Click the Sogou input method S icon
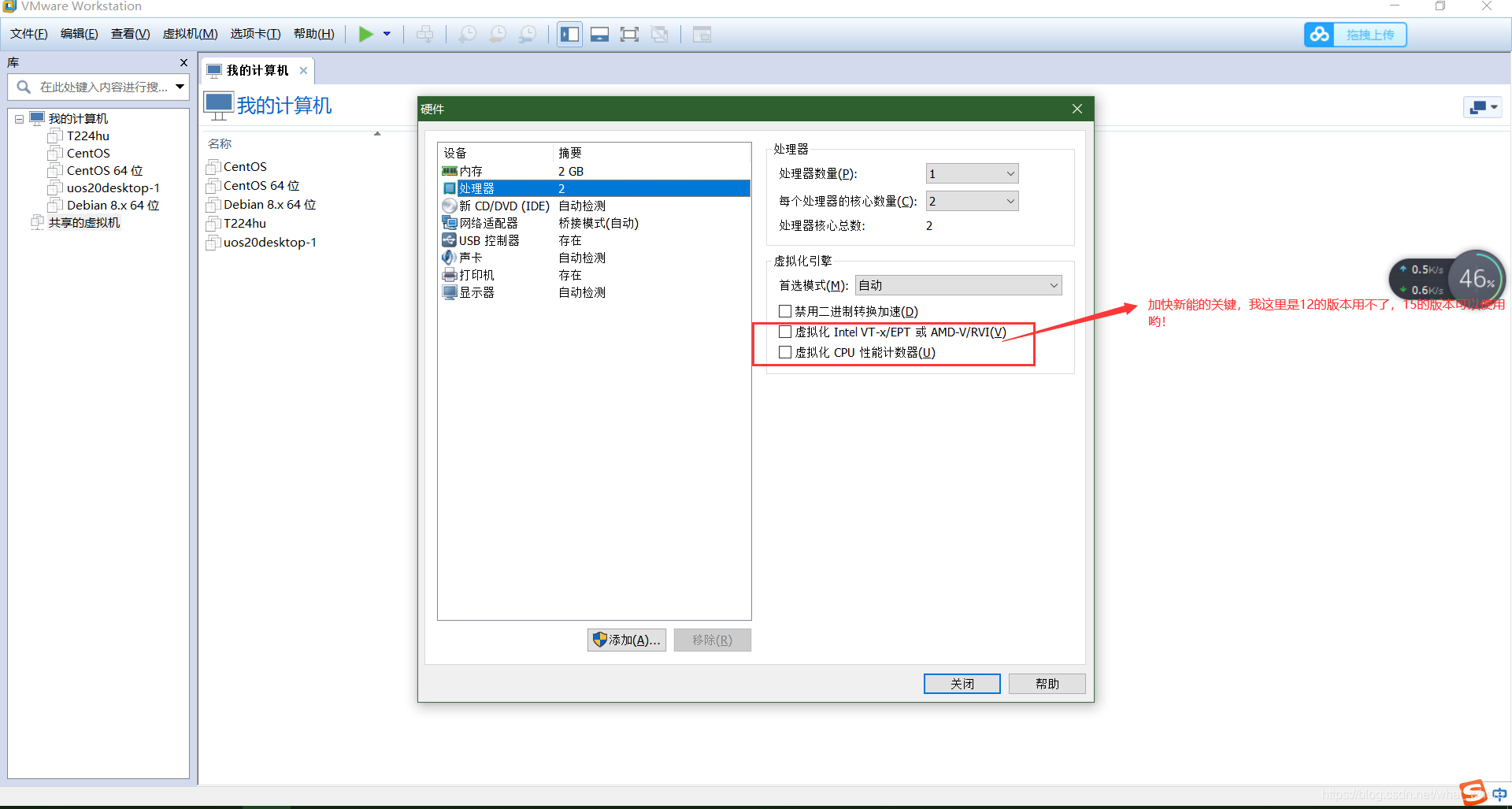The height and width of the screenshot is (809, 1512). point(1473,792)
